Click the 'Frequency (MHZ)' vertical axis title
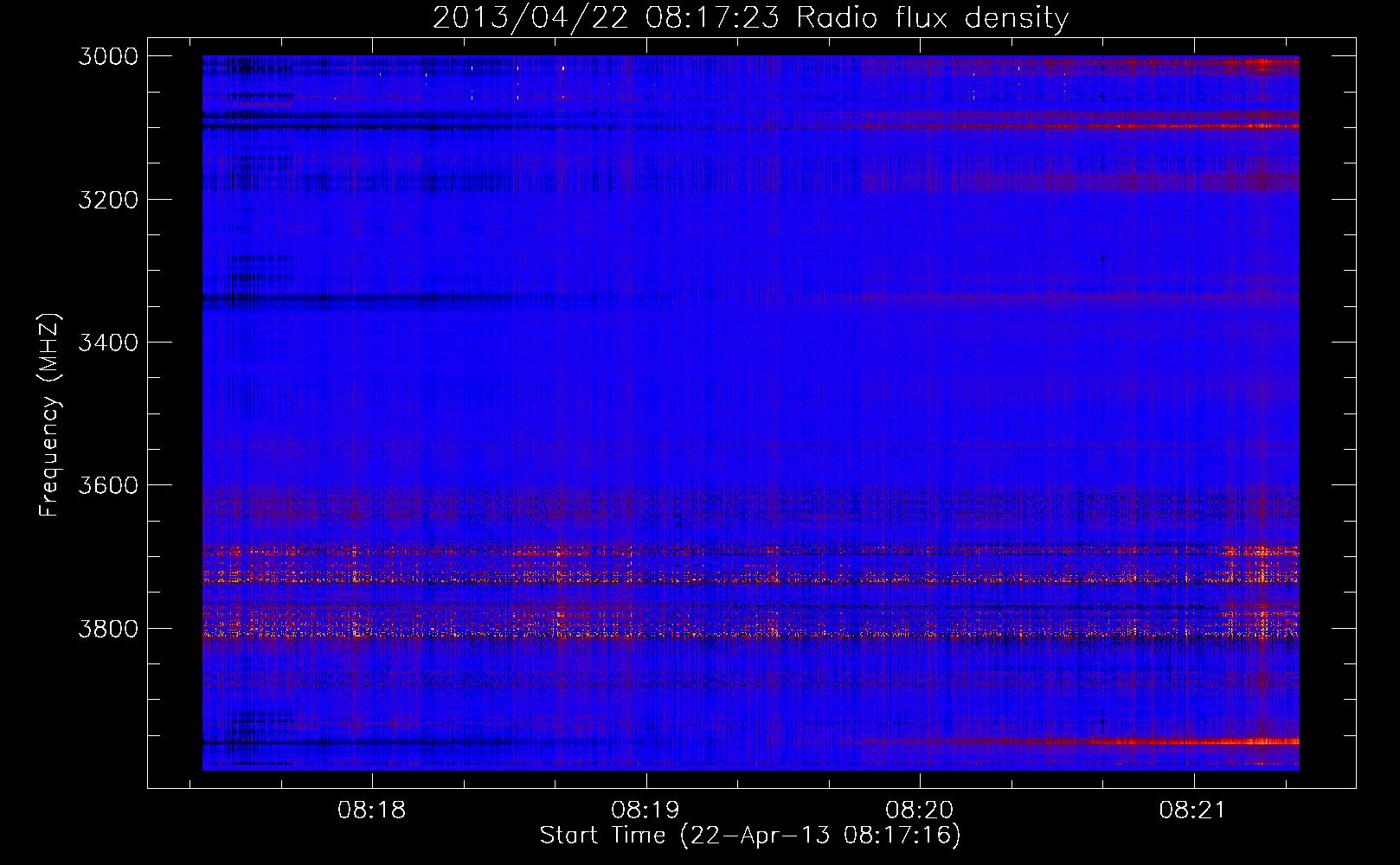Viewport: 1400px width, 865px height. pos(50,415)
